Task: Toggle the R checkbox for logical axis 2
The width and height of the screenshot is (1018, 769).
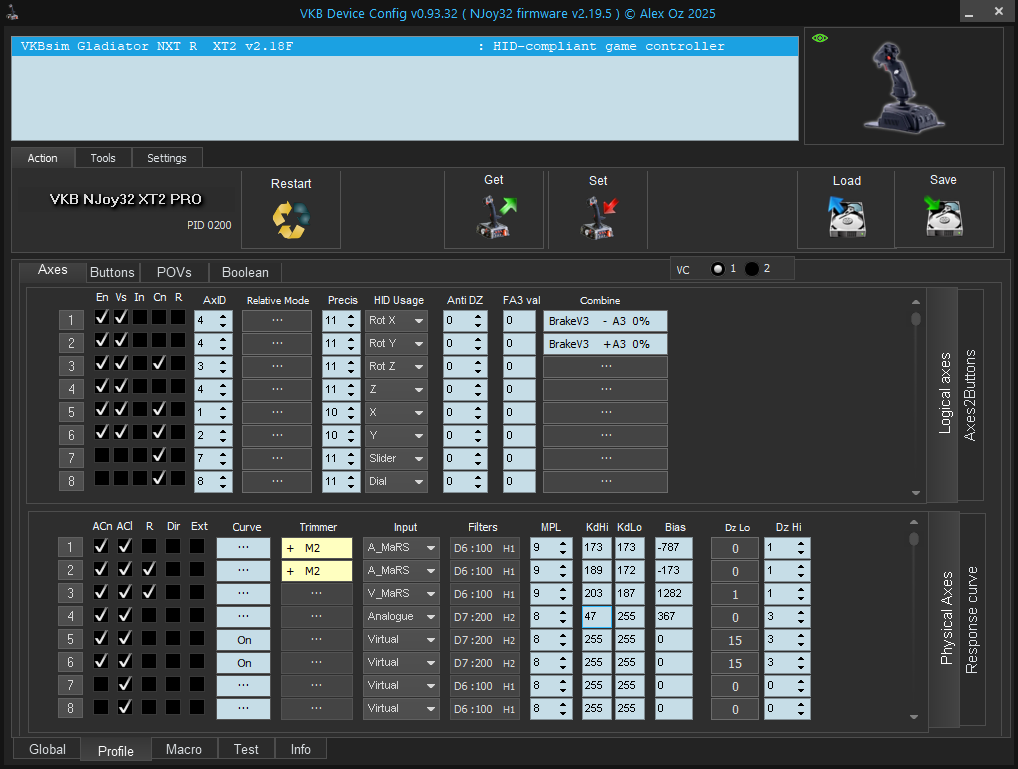Action: click(x=178, y=340)
